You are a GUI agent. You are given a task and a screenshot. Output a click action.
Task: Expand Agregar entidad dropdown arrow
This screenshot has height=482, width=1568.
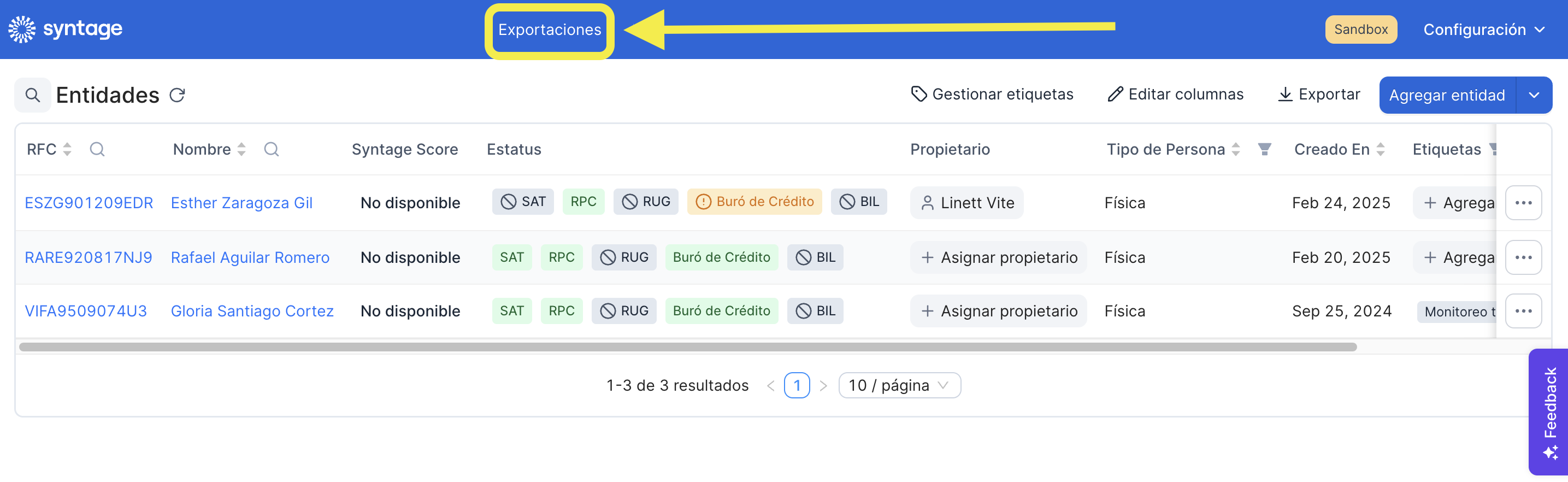[x=1534, y=95]
